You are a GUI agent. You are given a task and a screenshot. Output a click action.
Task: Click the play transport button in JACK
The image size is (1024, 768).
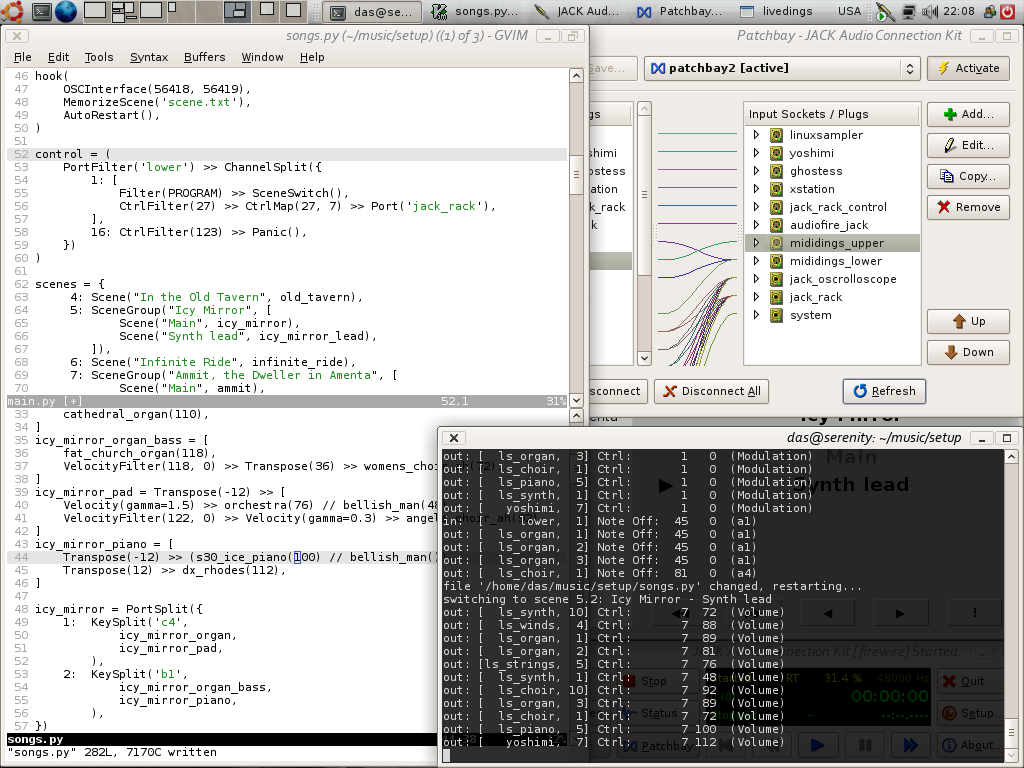816,744
